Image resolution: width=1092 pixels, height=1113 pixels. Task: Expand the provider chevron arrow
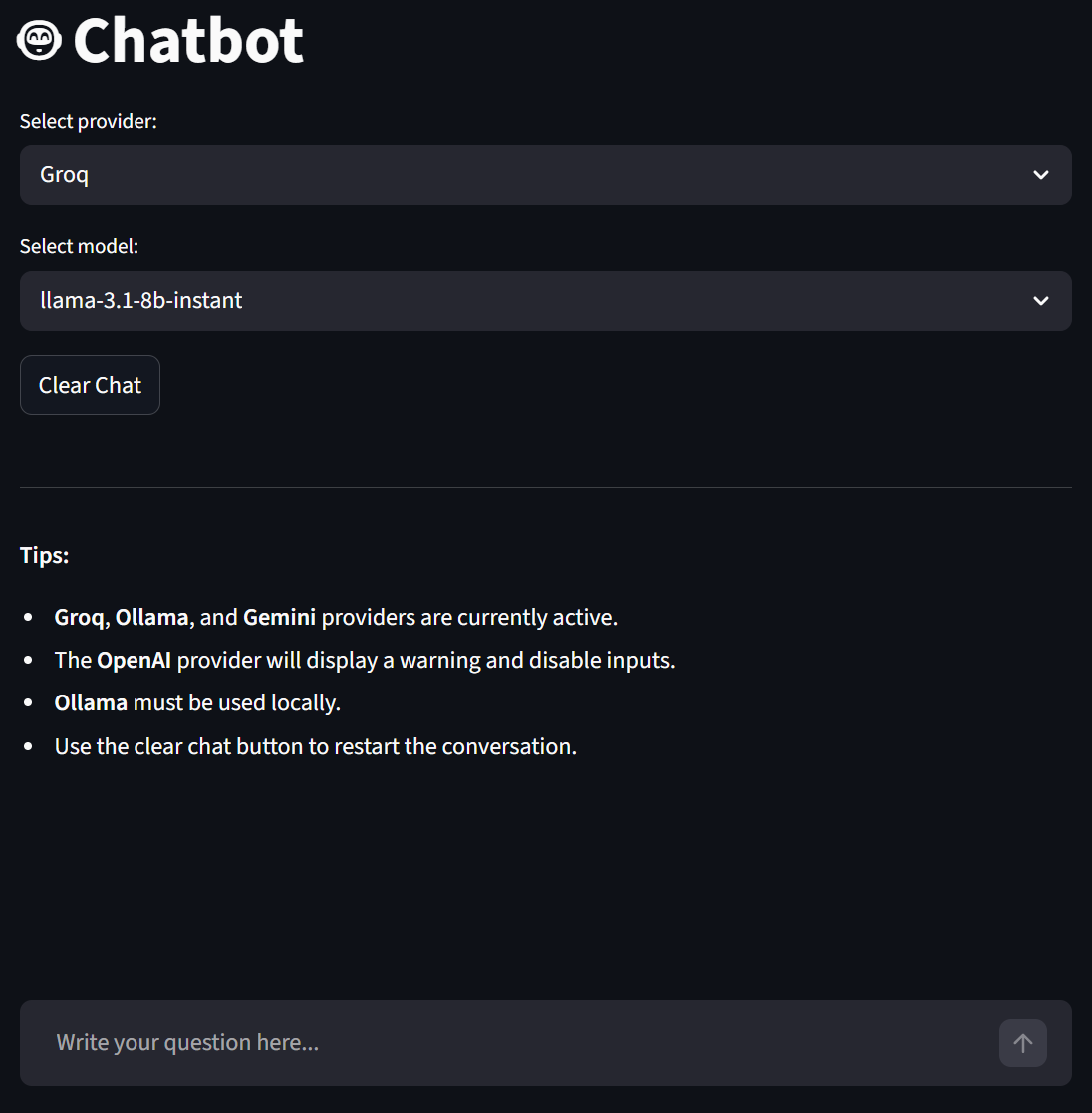coord(1041,175)
